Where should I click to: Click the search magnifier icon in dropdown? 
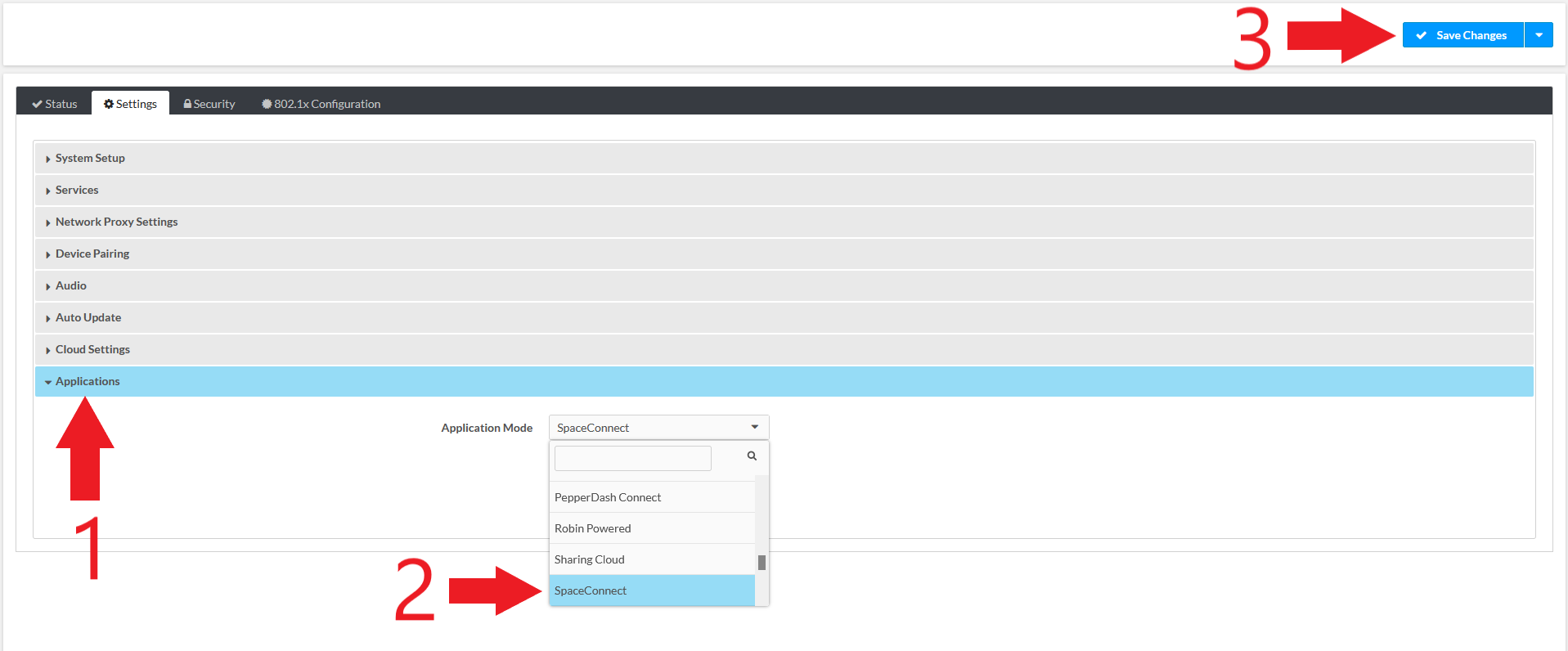click(x=752, y=456)
